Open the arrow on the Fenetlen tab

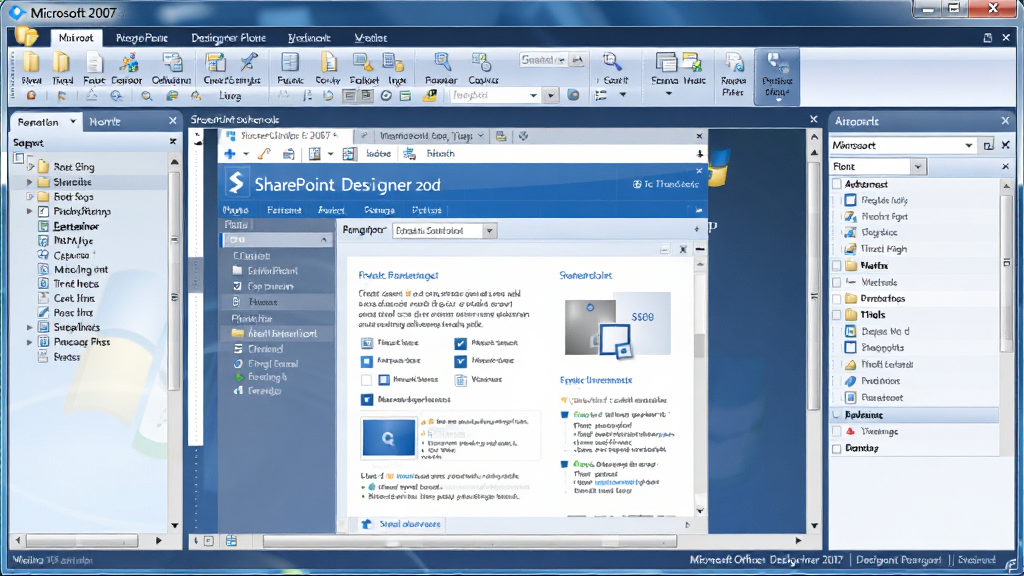pos(73,121)
